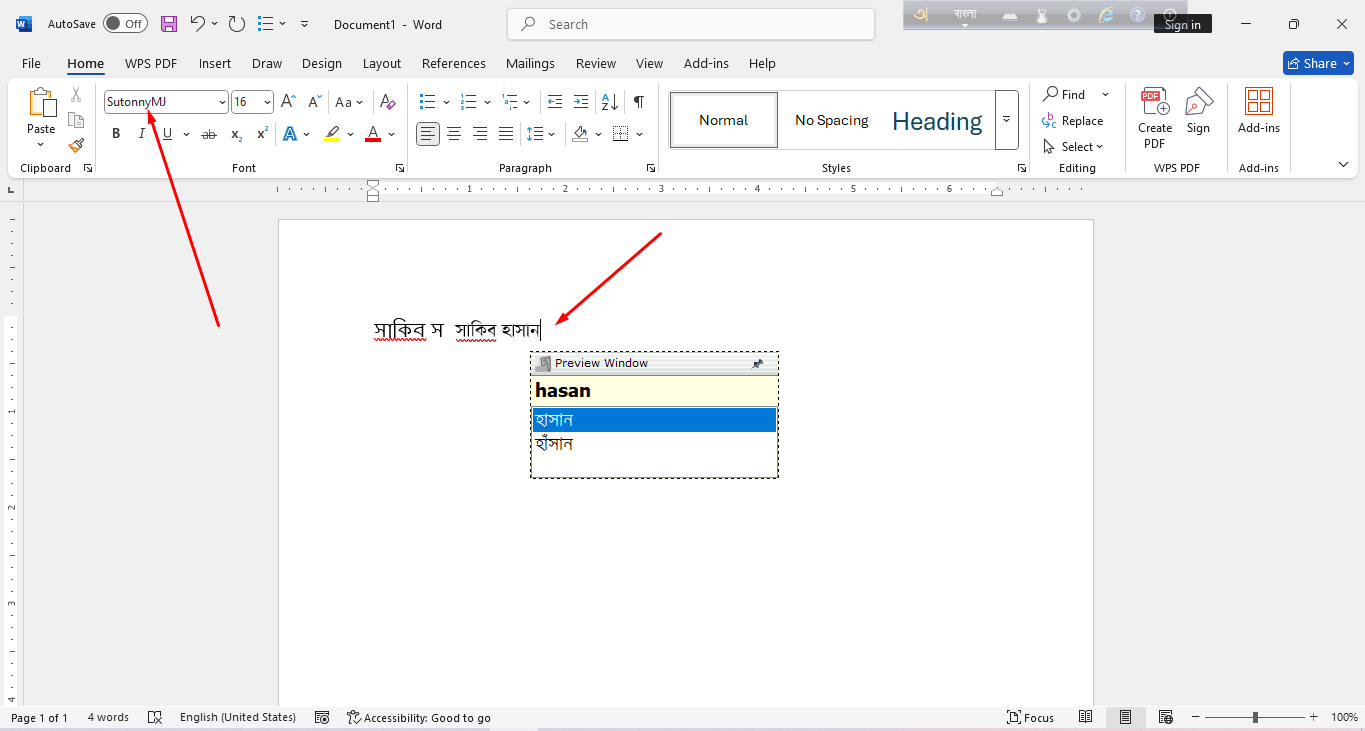1365x731 pixels.
Task: Switch to the Layout tab
Action: click(x=381, y=63)
